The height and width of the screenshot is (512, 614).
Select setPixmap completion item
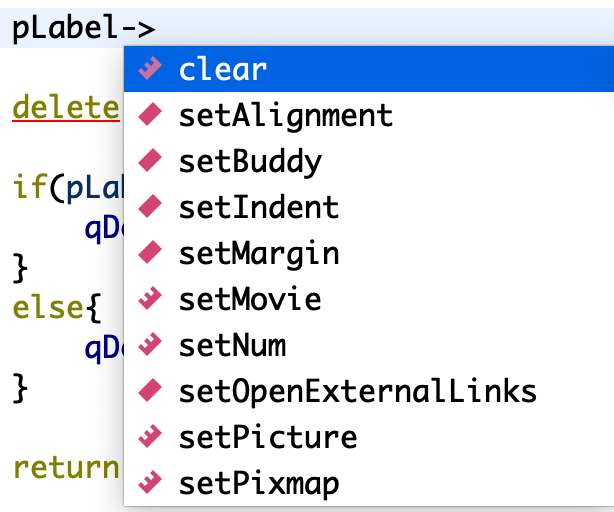(x=369, y=483)
